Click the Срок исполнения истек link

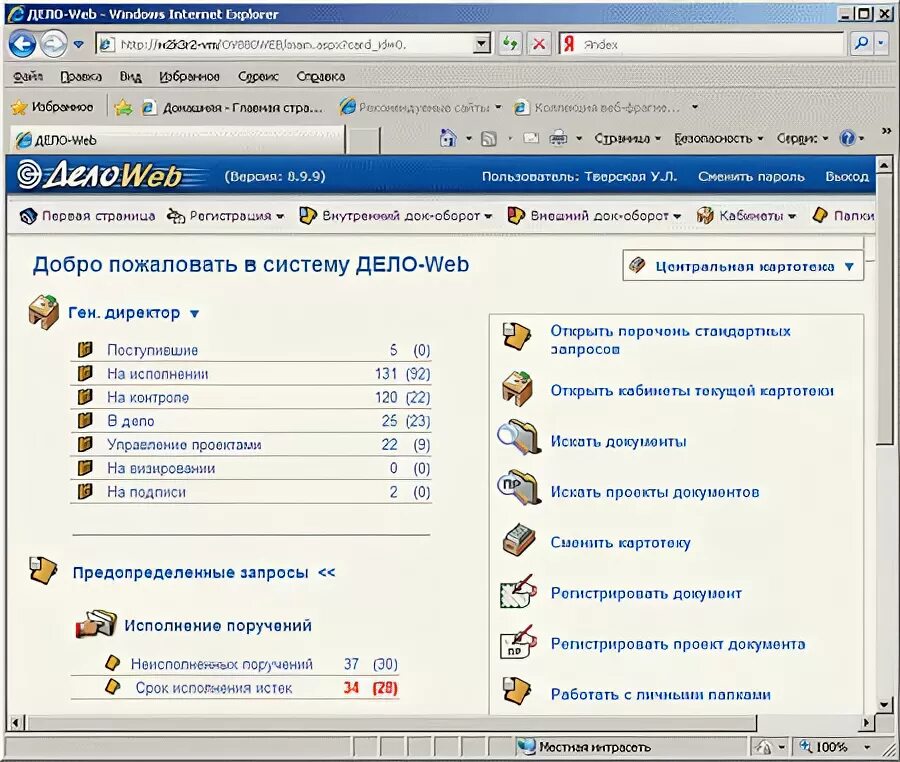[x=214, y=687]
